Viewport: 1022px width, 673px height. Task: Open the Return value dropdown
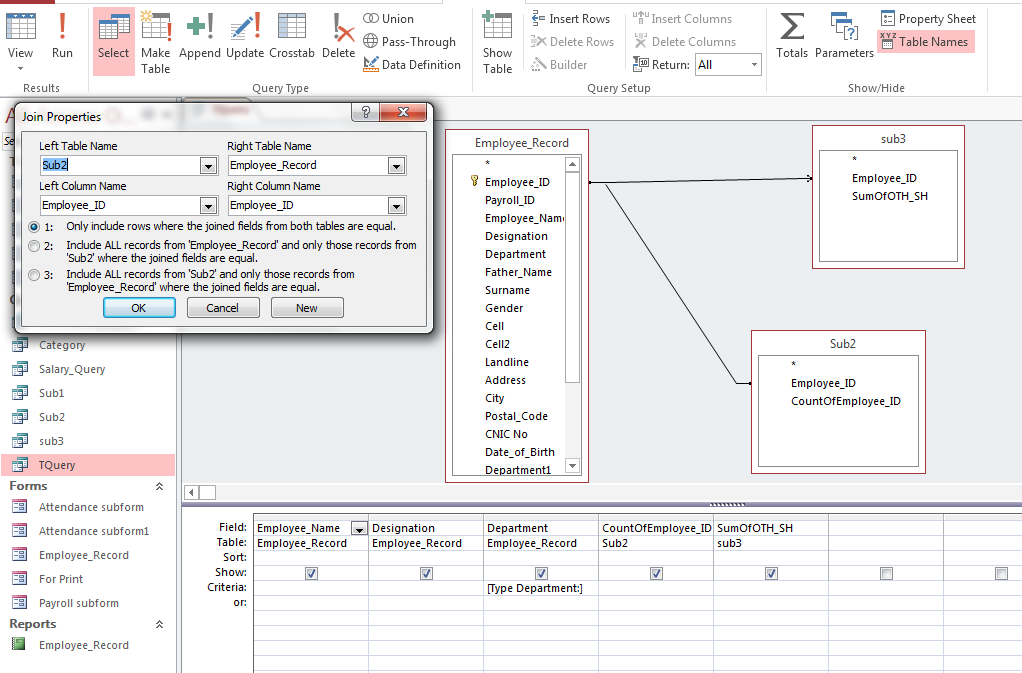[x=754, y=64]
